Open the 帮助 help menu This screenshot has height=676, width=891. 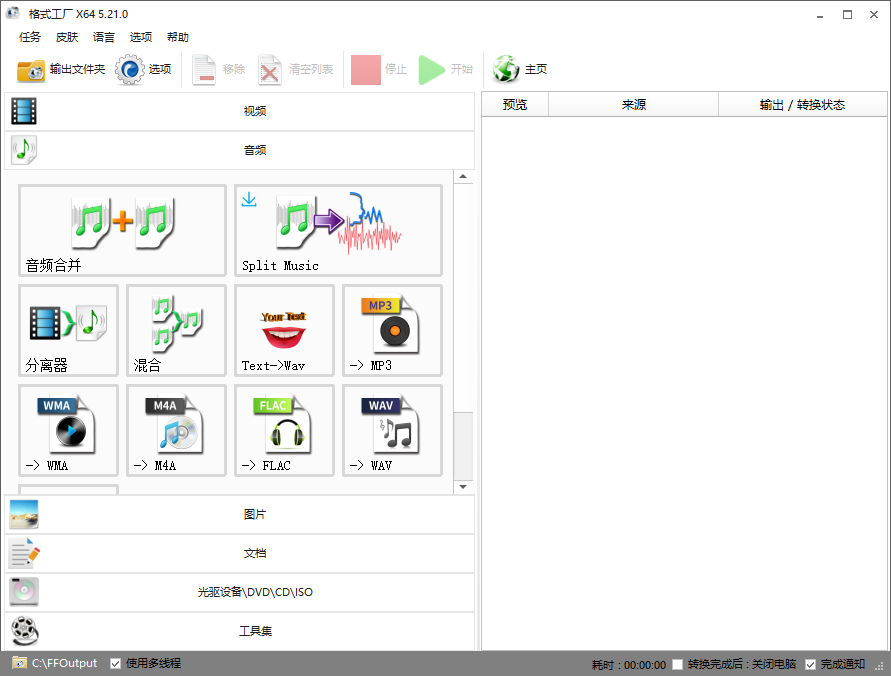click(177, 37)
